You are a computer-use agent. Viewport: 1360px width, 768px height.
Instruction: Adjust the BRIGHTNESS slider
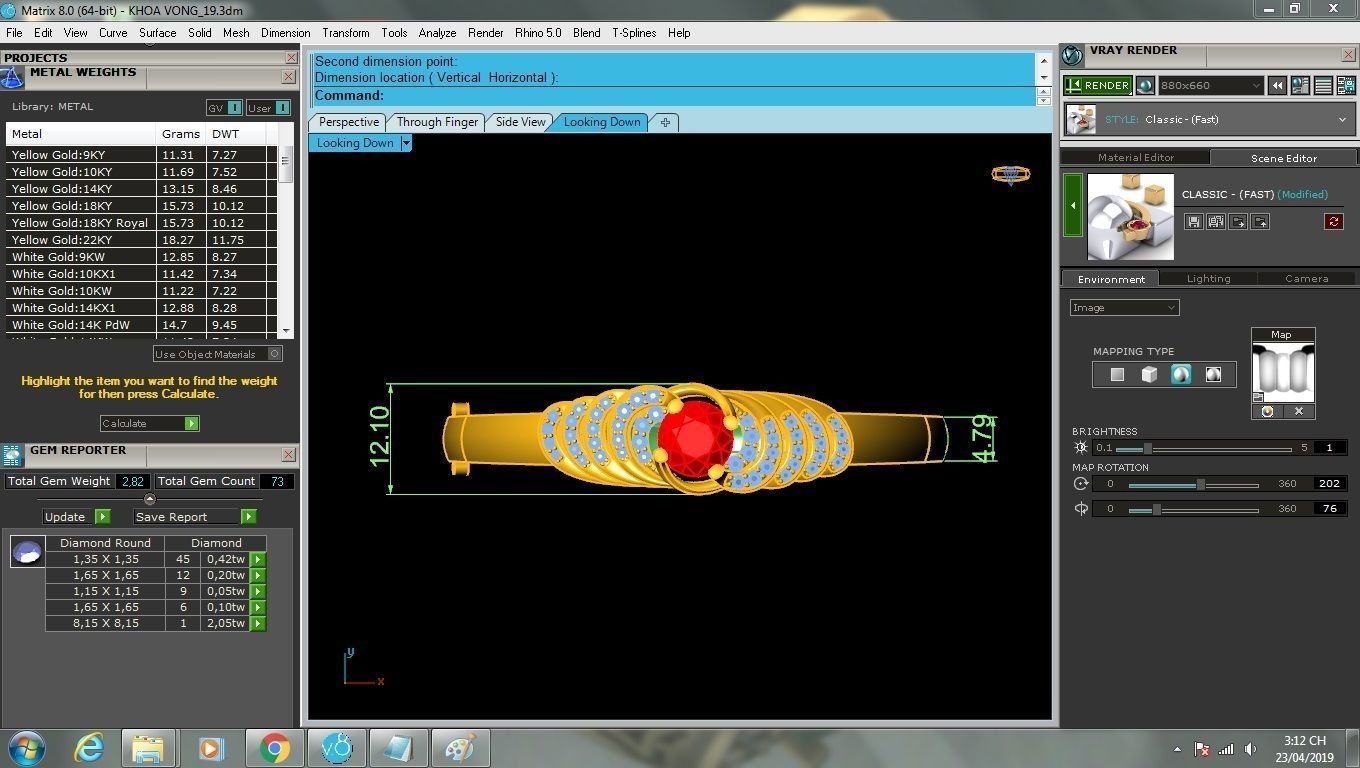(x=1148, y=448)
